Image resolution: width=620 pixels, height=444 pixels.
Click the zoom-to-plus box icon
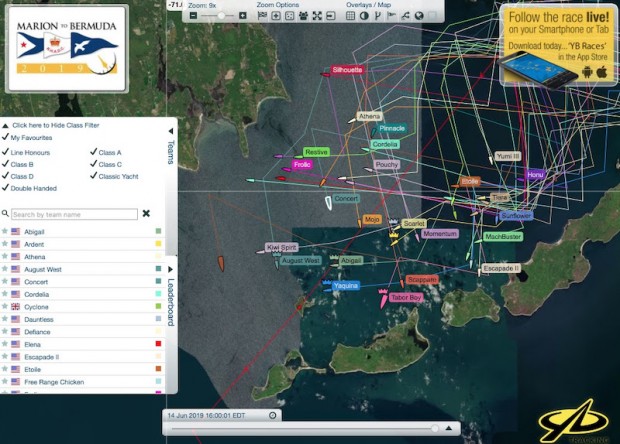pyautogui.click(x=276, y=16)
